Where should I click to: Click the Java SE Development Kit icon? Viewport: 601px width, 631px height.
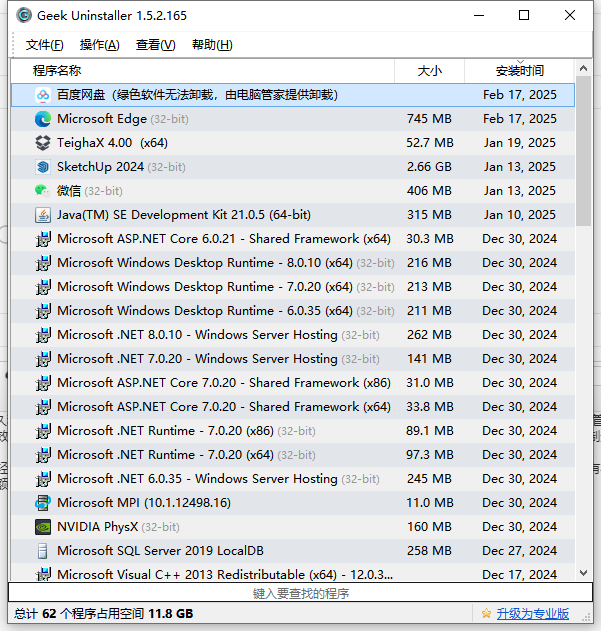pos(43,215)
